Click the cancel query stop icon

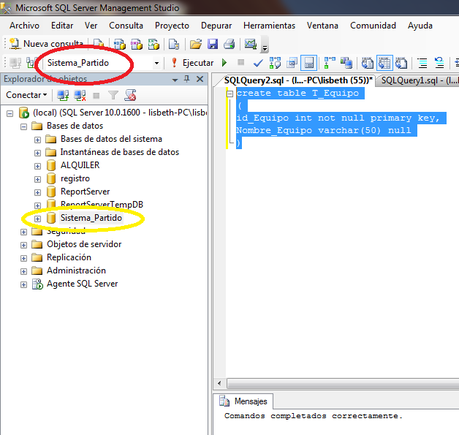[241, 62]
